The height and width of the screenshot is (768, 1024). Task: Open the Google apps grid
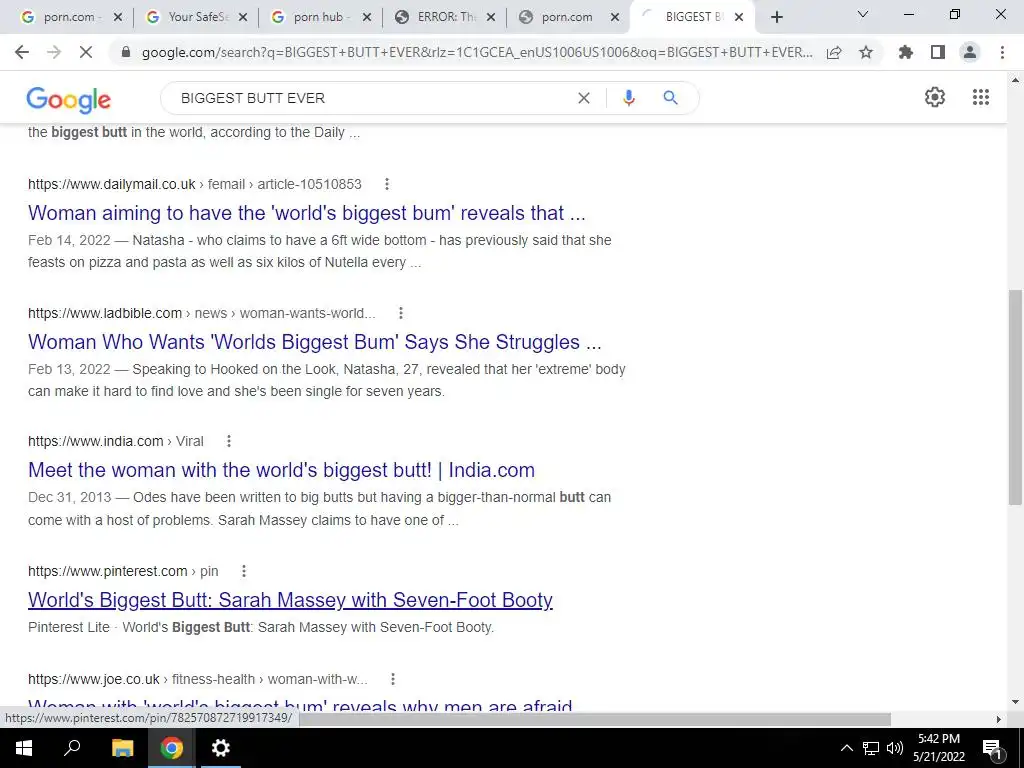981,97
